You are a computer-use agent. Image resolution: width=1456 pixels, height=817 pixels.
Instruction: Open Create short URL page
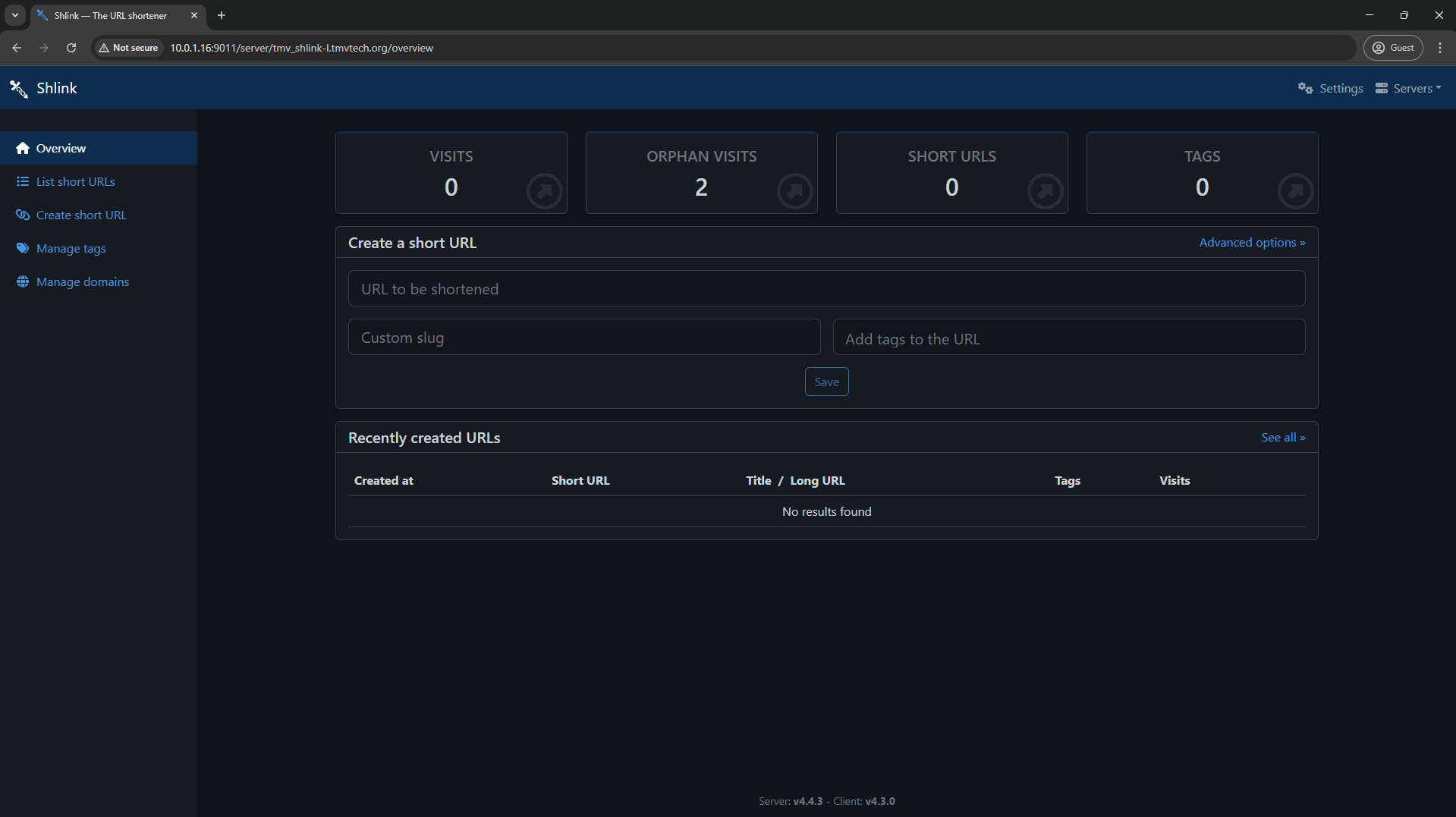(81, 215)
